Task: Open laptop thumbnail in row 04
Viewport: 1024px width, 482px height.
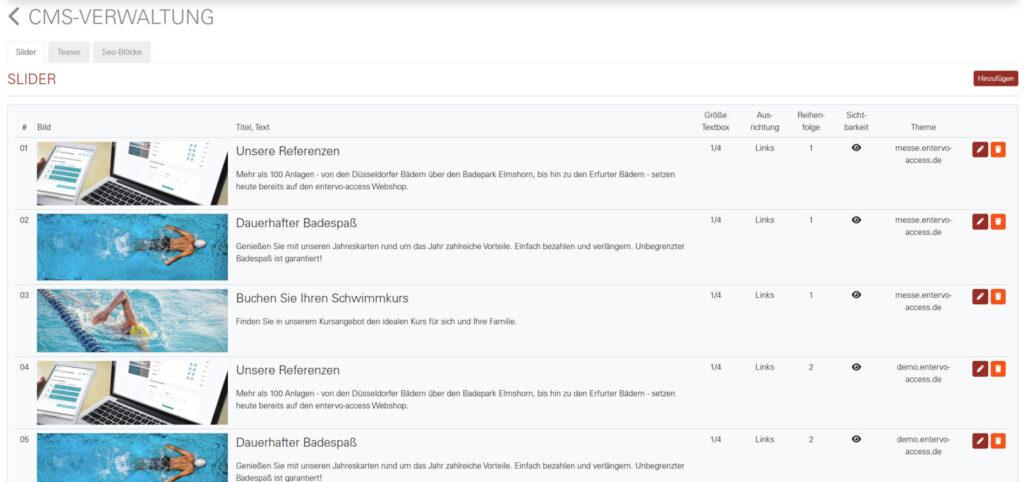Action: (x=133, y=393)
